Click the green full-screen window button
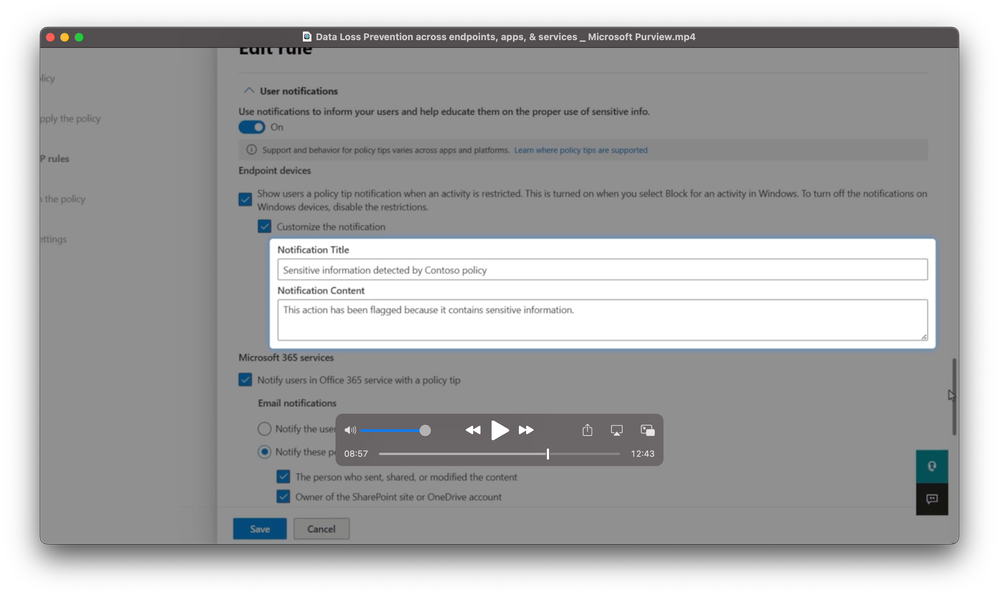Screen dimensions: 999x597 tap(79, 37)
